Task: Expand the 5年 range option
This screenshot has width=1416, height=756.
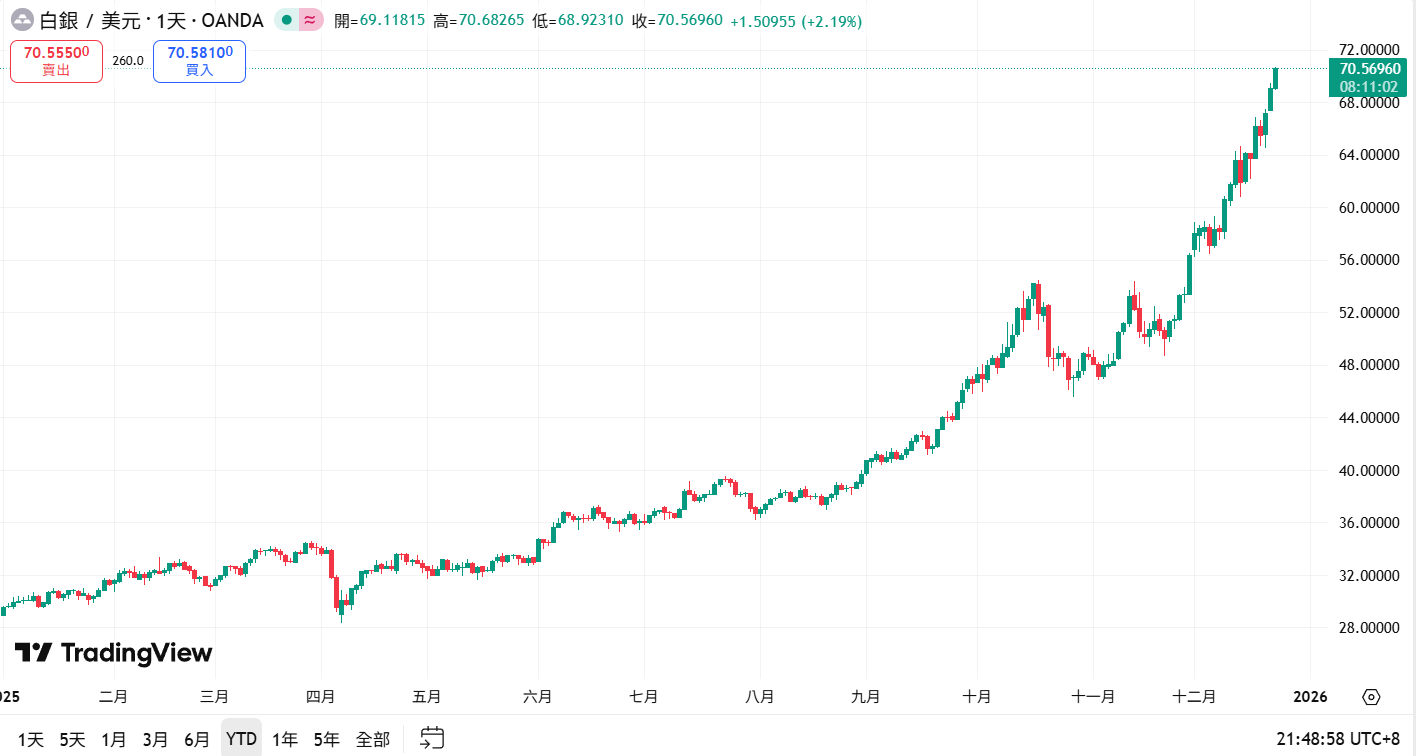Action: click(x=325, y=738)
